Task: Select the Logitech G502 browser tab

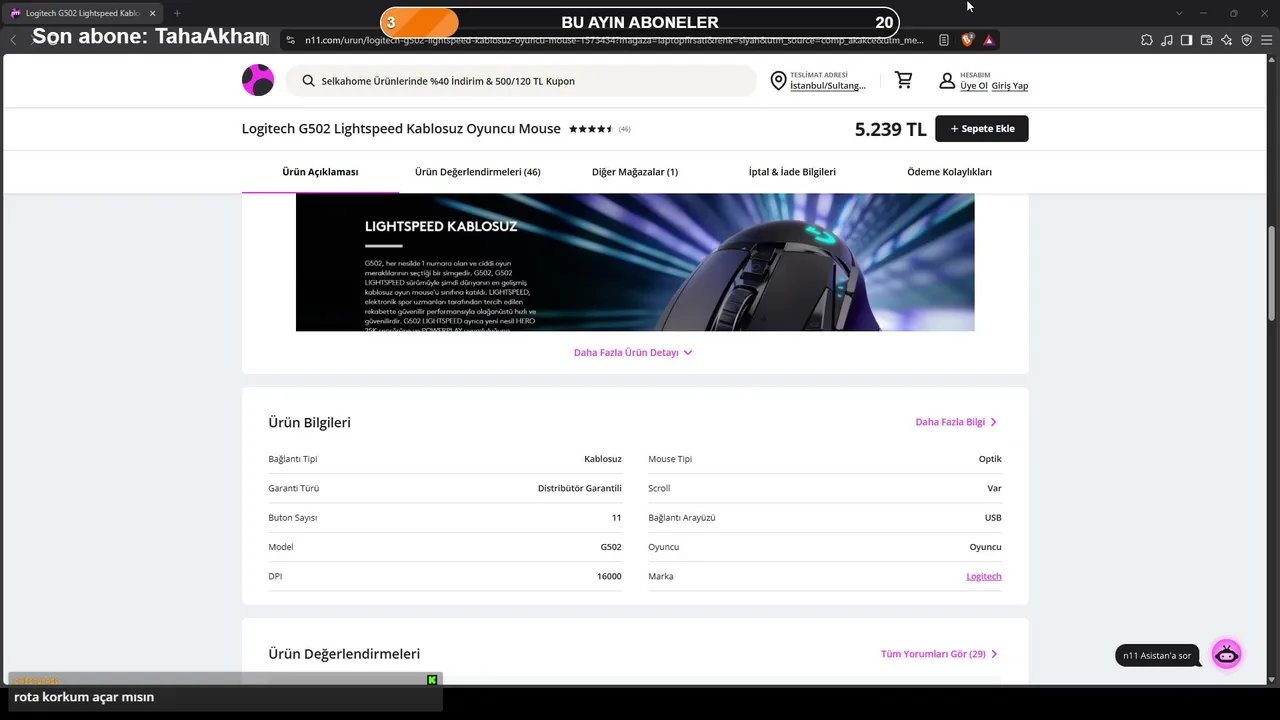Action: coord(83,13)
